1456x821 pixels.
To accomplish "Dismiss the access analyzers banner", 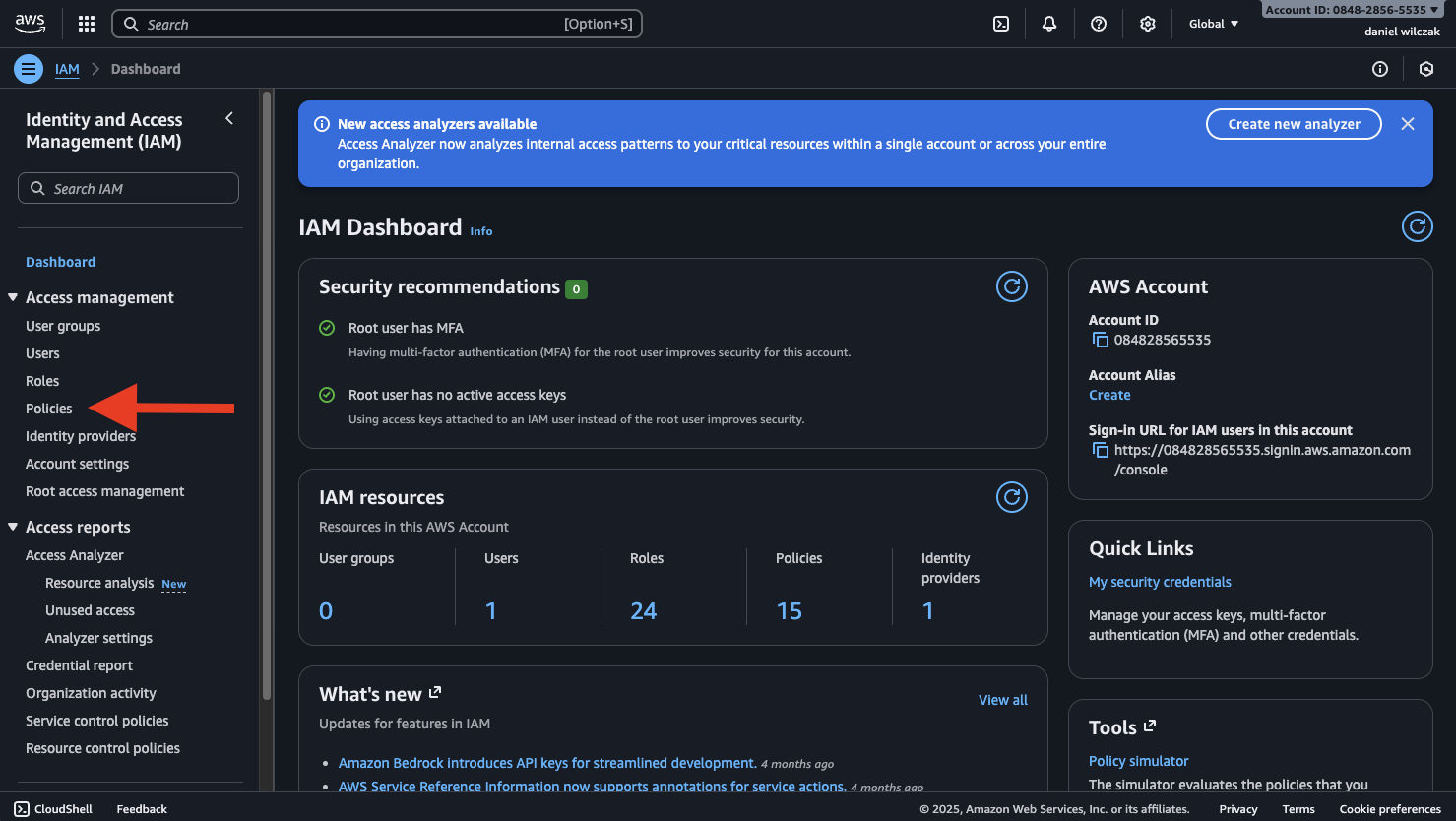I will pyautogui.click(x=1408, y=124).
